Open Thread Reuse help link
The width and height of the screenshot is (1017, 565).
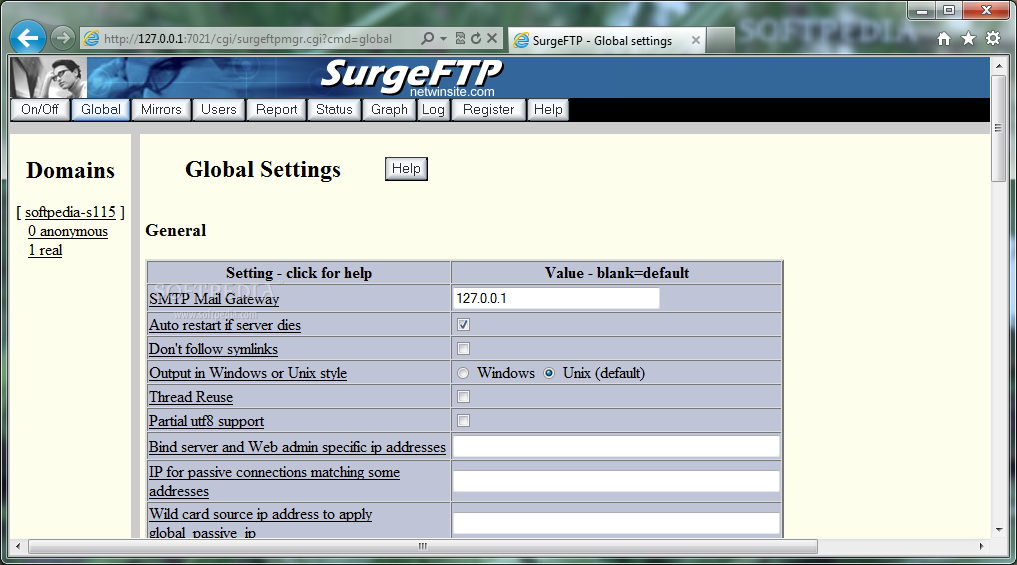[x=191, y=397]
